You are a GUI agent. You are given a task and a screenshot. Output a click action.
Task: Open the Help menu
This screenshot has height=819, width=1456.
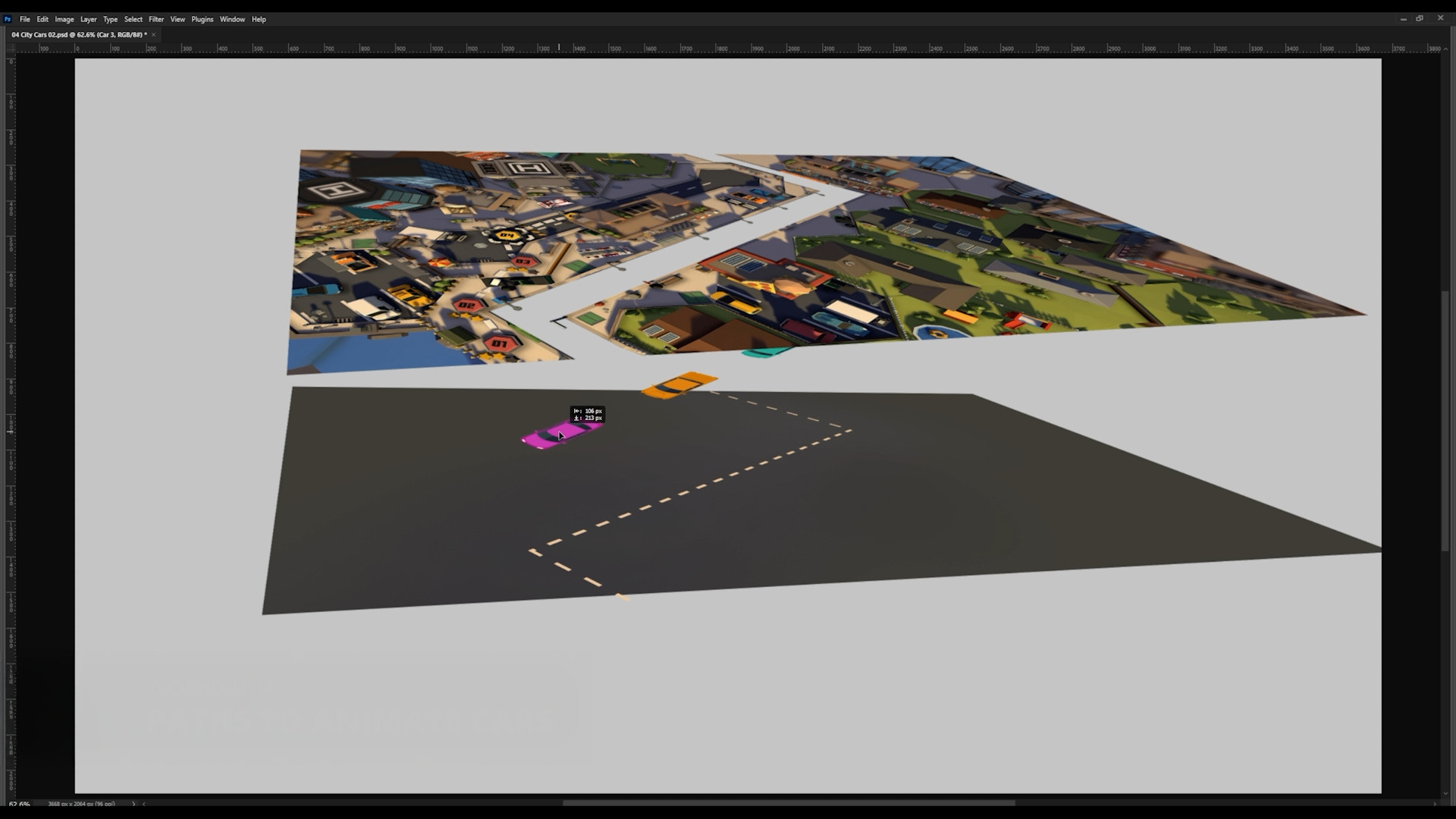tap(259, 19)
